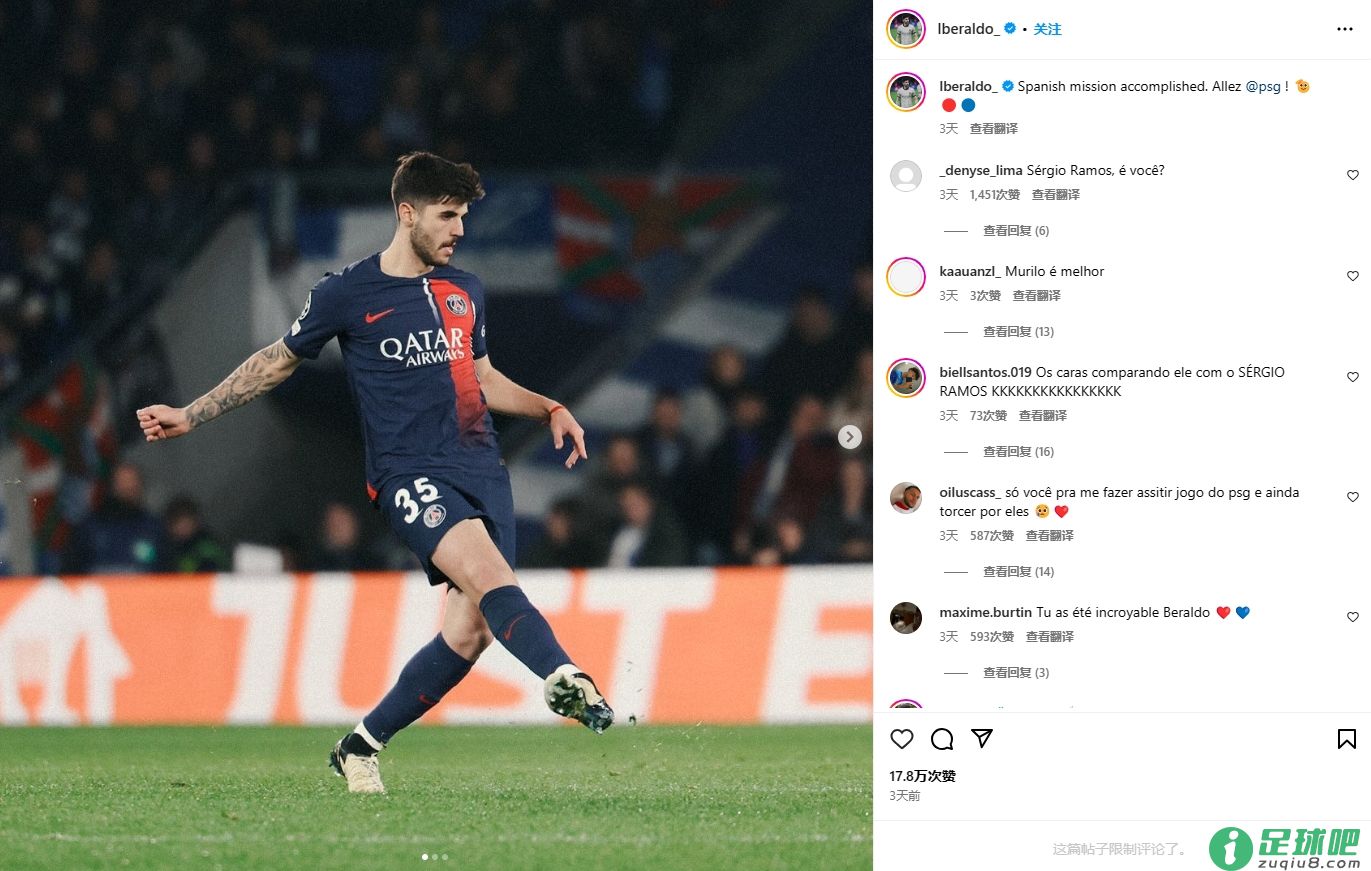View the 17.8万次赞 likes list
The width and height of the screenshot is (1371, 871).
click(922, 776)
